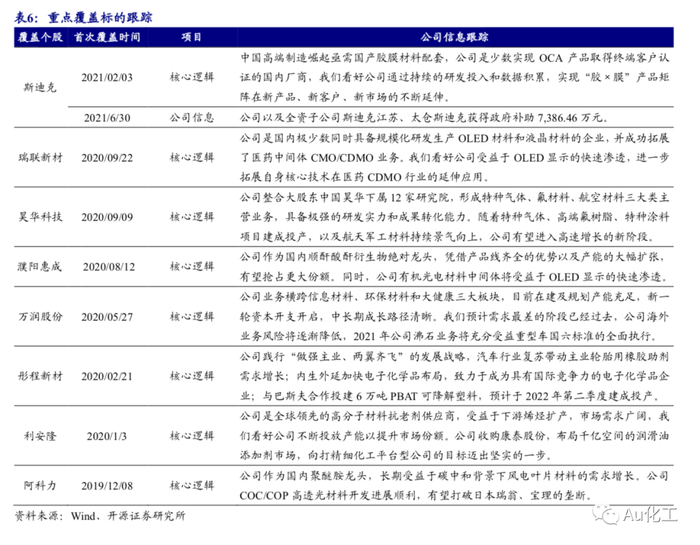Click the source note '资料来源：Wind、开源证券研究所'

pos(100,516)
